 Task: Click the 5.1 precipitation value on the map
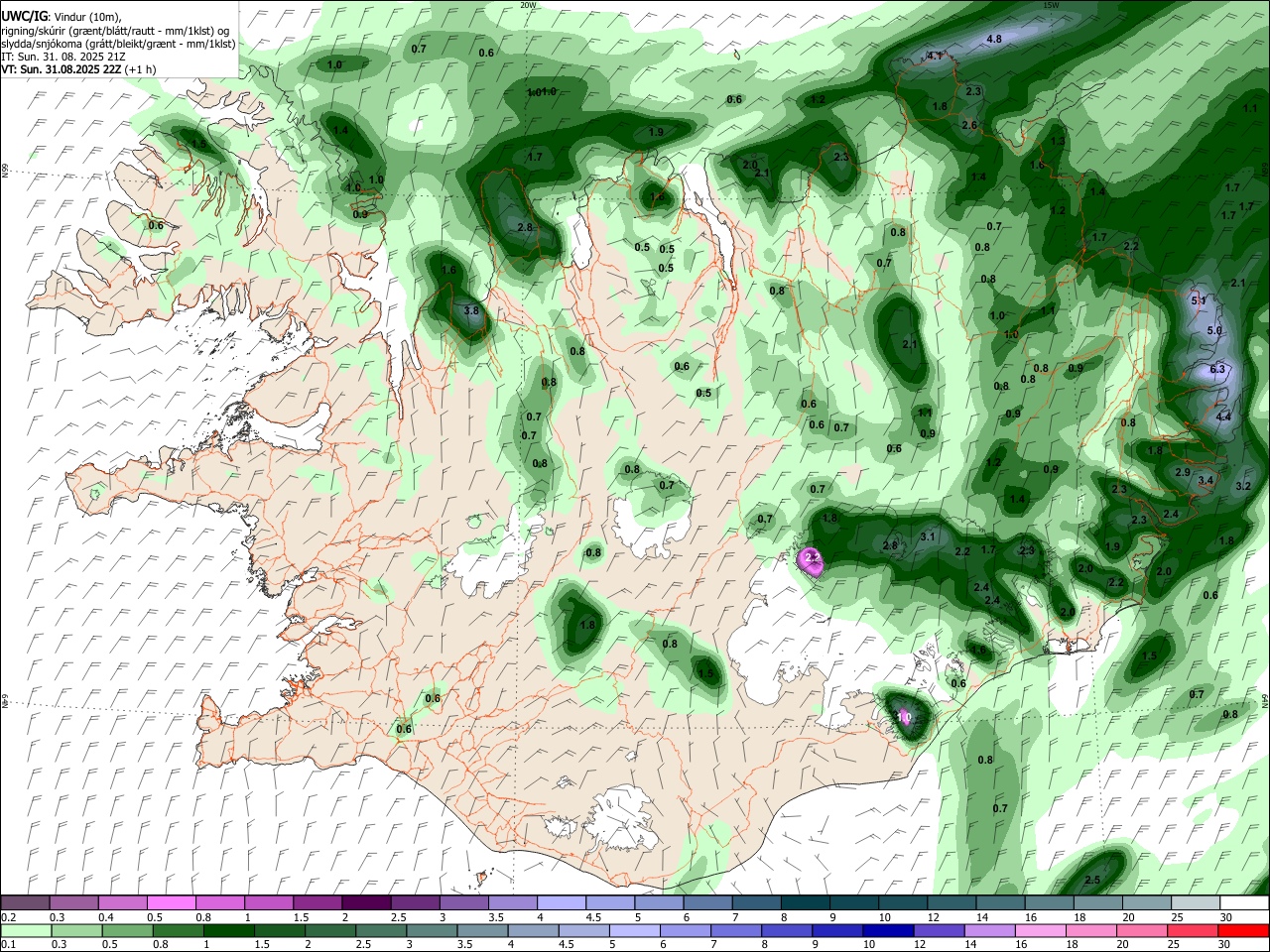click(1198, 300)
